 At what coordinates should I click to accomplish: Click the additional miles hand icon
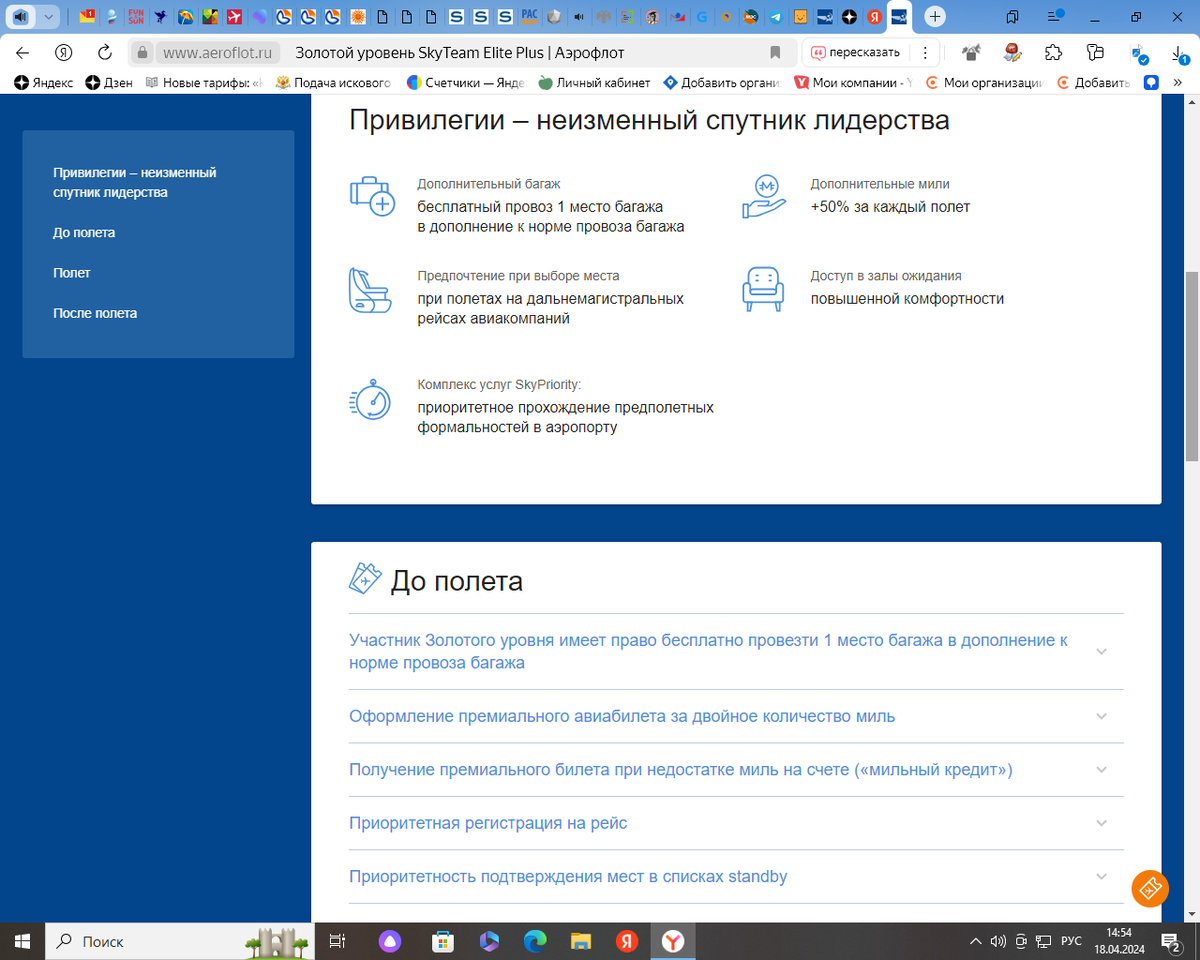click(765, 196)
